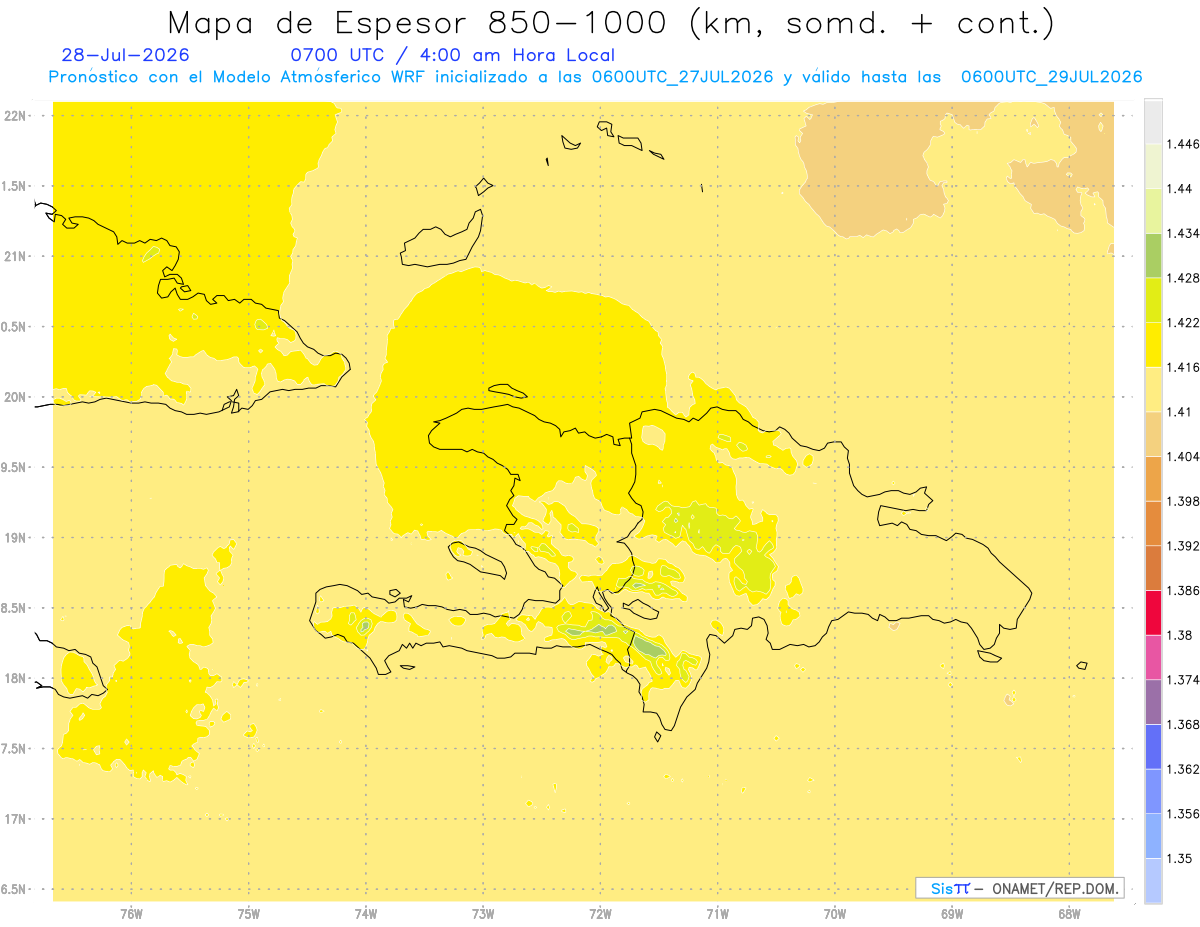Click the legend value '1.356'
Viewport: 1200px width, 927px height.
coord(1183,814)
